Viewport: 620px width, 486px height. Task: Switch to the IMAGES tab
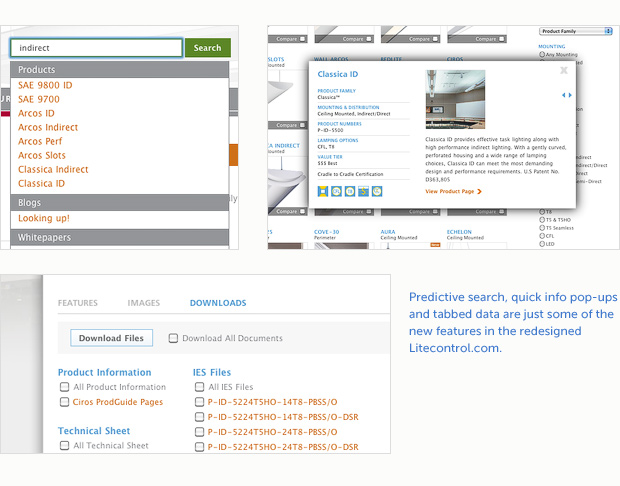pyautogui.click(x=144, y=303)
